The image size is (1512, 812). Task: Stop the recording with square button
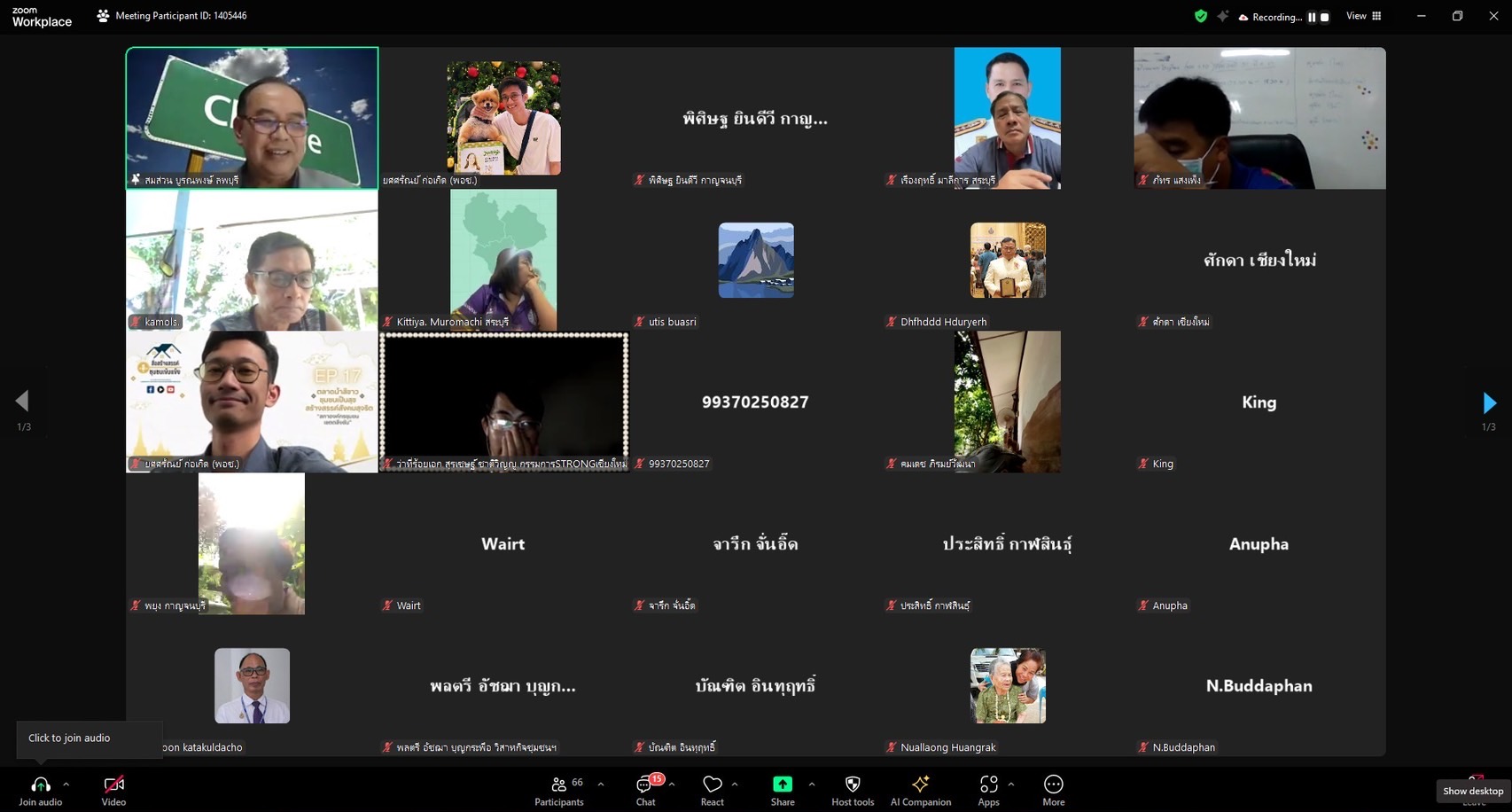[1325, 17]
